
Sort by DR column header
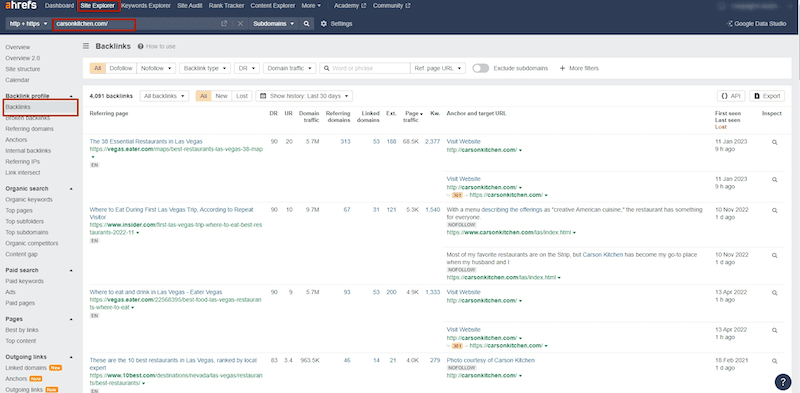pyautogui.click(x=273, y=113)
